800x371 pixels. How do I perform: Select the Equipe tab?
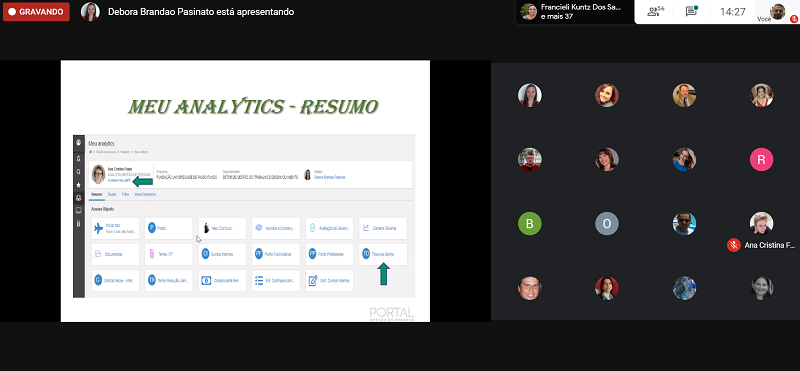point(112,194)
